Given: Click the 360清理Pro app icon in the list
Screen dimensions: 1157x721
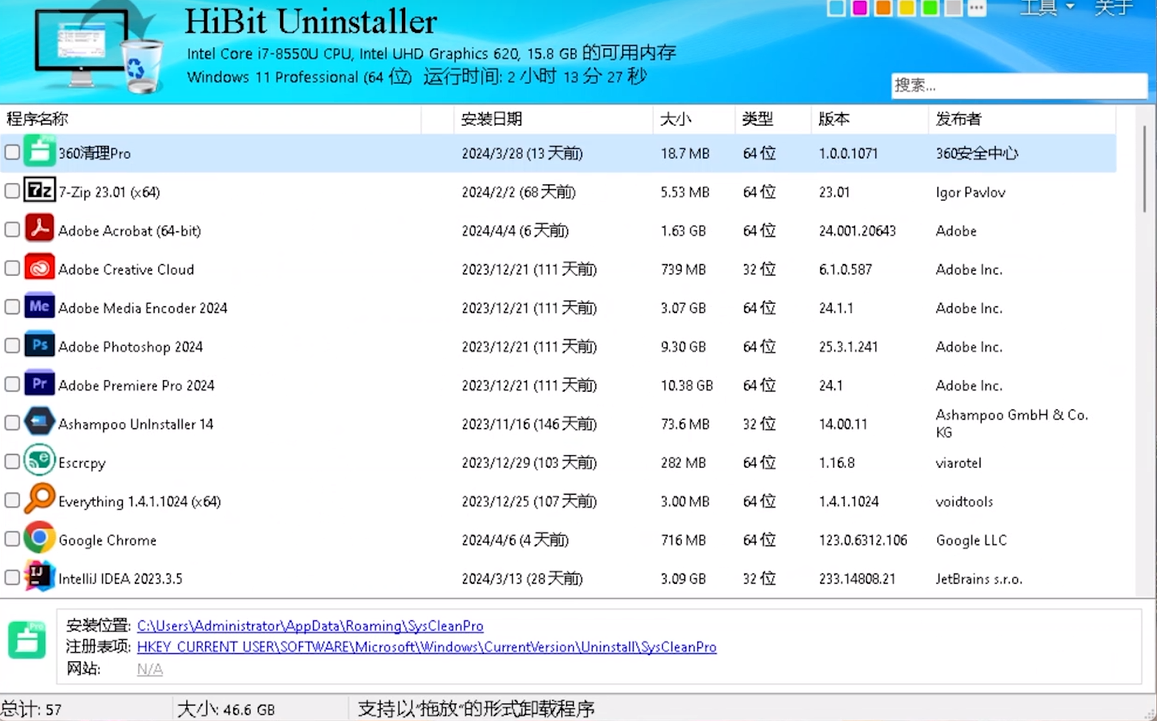Looking at the screenshot, I should pos(39,151).
